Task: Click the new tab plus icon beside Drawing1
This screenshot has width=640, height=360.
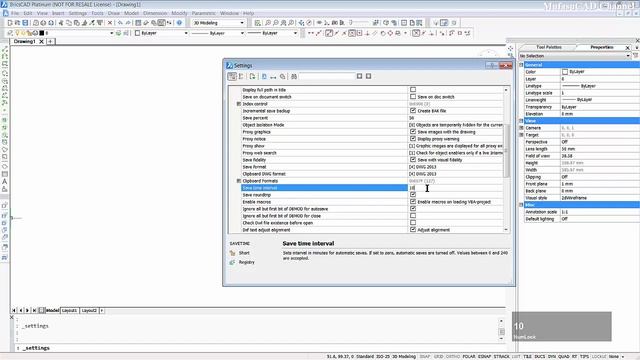Action: coord(50,41)
